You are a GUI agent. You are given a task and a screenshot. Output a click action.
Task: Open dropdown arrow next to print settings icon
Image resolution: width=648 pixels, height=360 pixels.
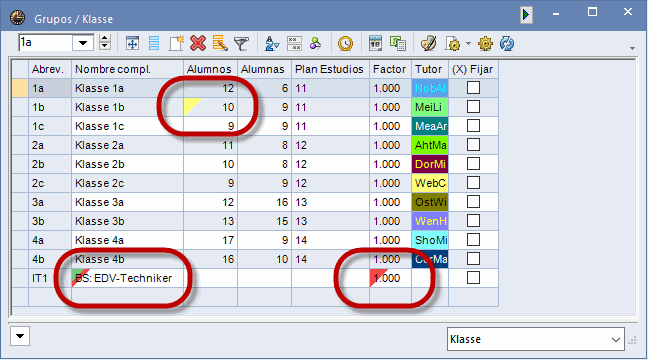click(469, 43)
